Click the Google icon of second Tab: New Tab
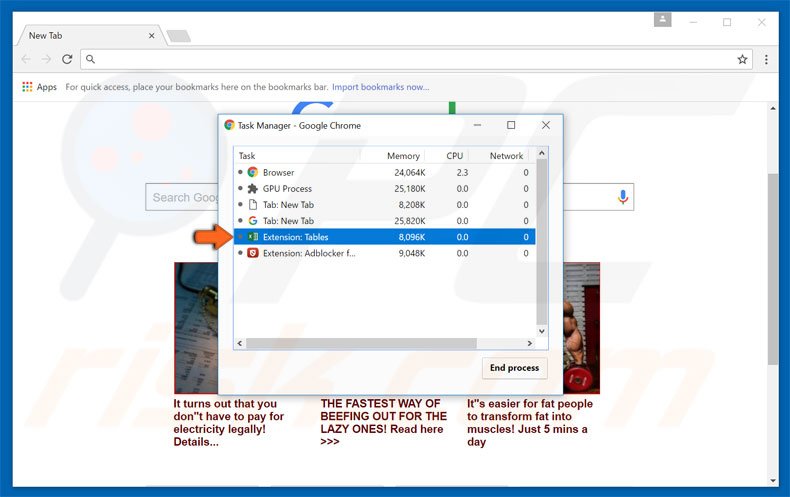The width and height of the screenshot is (790, 497). point(253,221)
